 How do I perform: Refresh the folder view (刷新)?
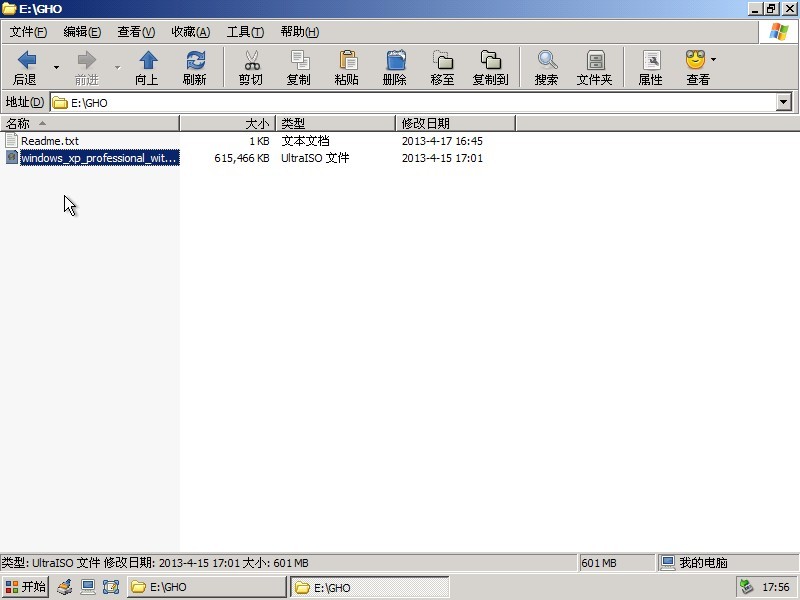point(195,67)
